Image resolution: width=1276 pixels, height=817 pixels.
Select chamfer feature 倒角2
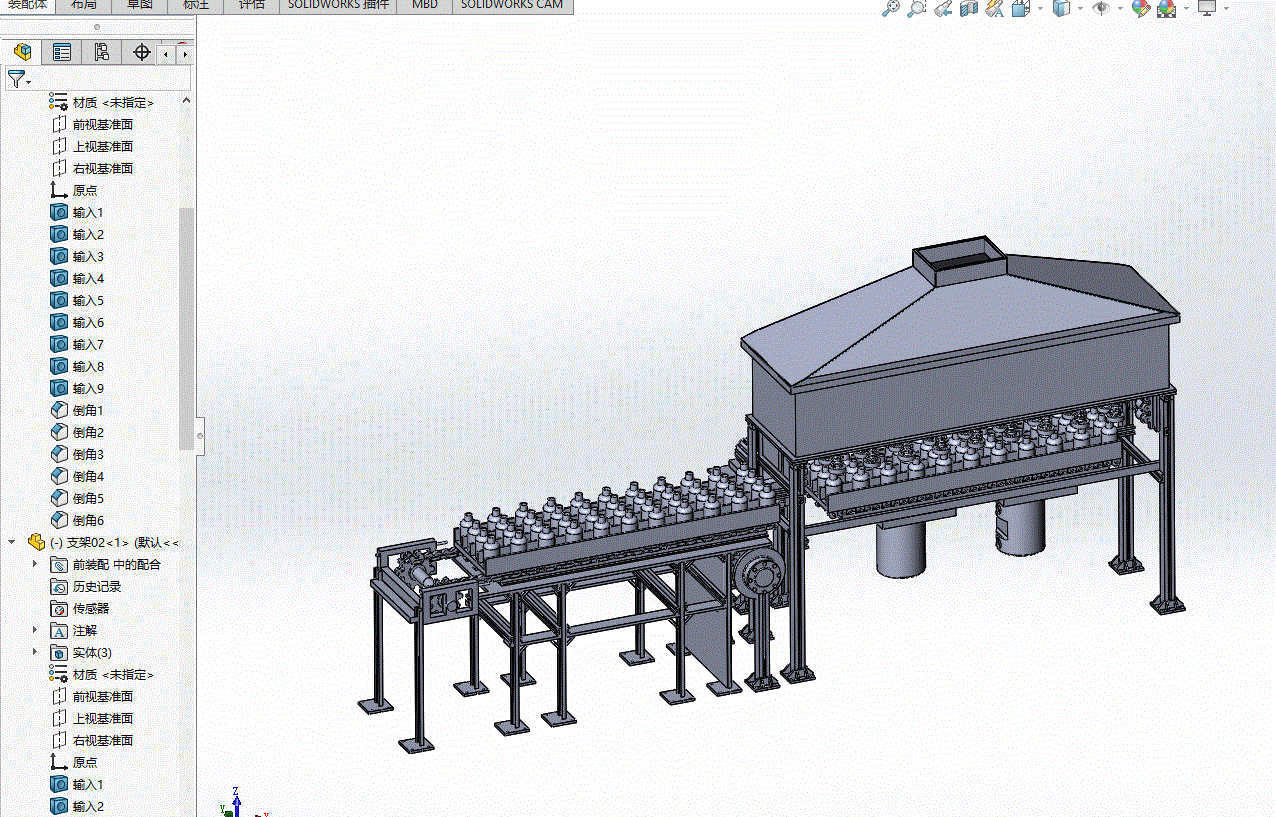77,432
